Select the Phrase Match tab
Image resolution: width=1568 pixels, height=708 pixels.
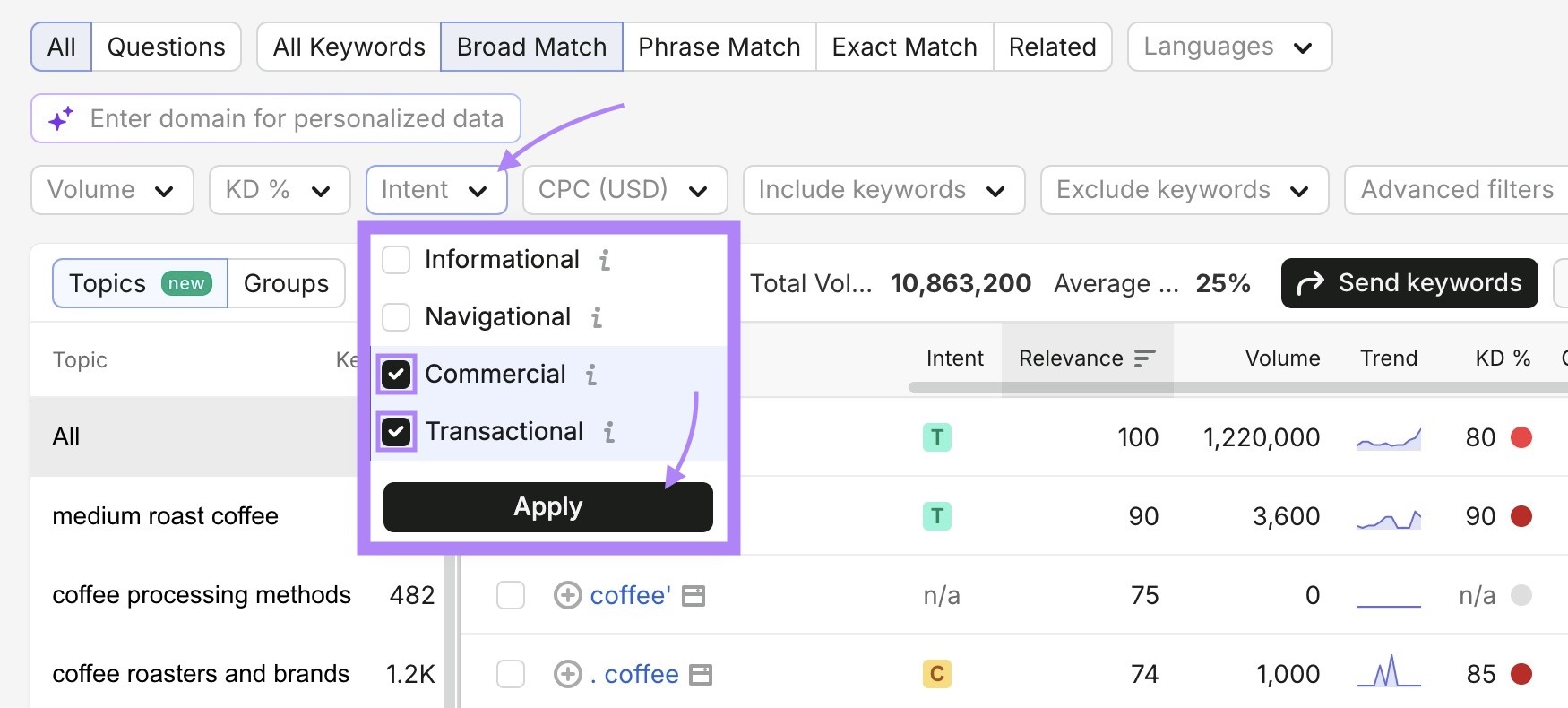(719, 47)
